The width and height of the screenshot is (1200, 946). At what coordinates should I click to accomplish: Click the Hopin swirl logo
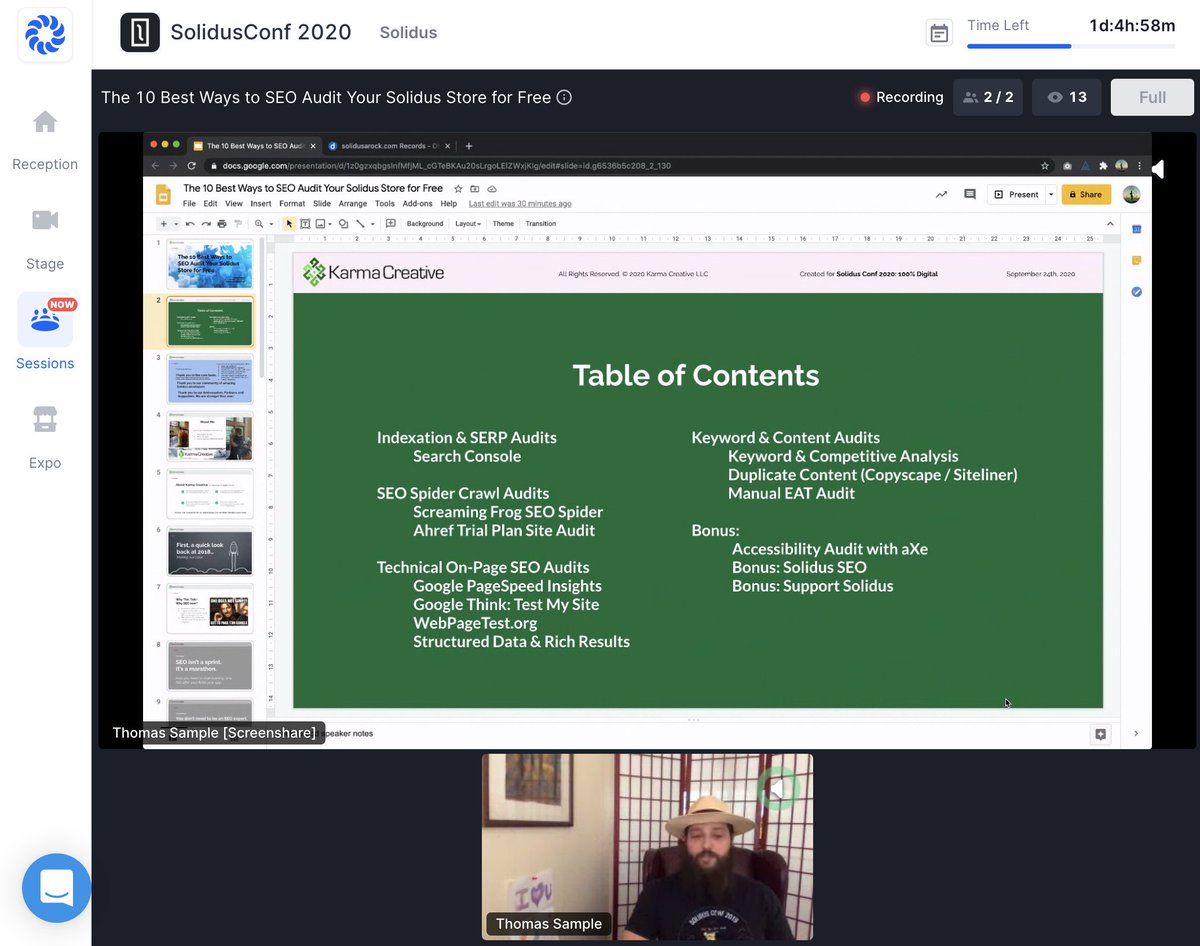[x=45, y=35]
